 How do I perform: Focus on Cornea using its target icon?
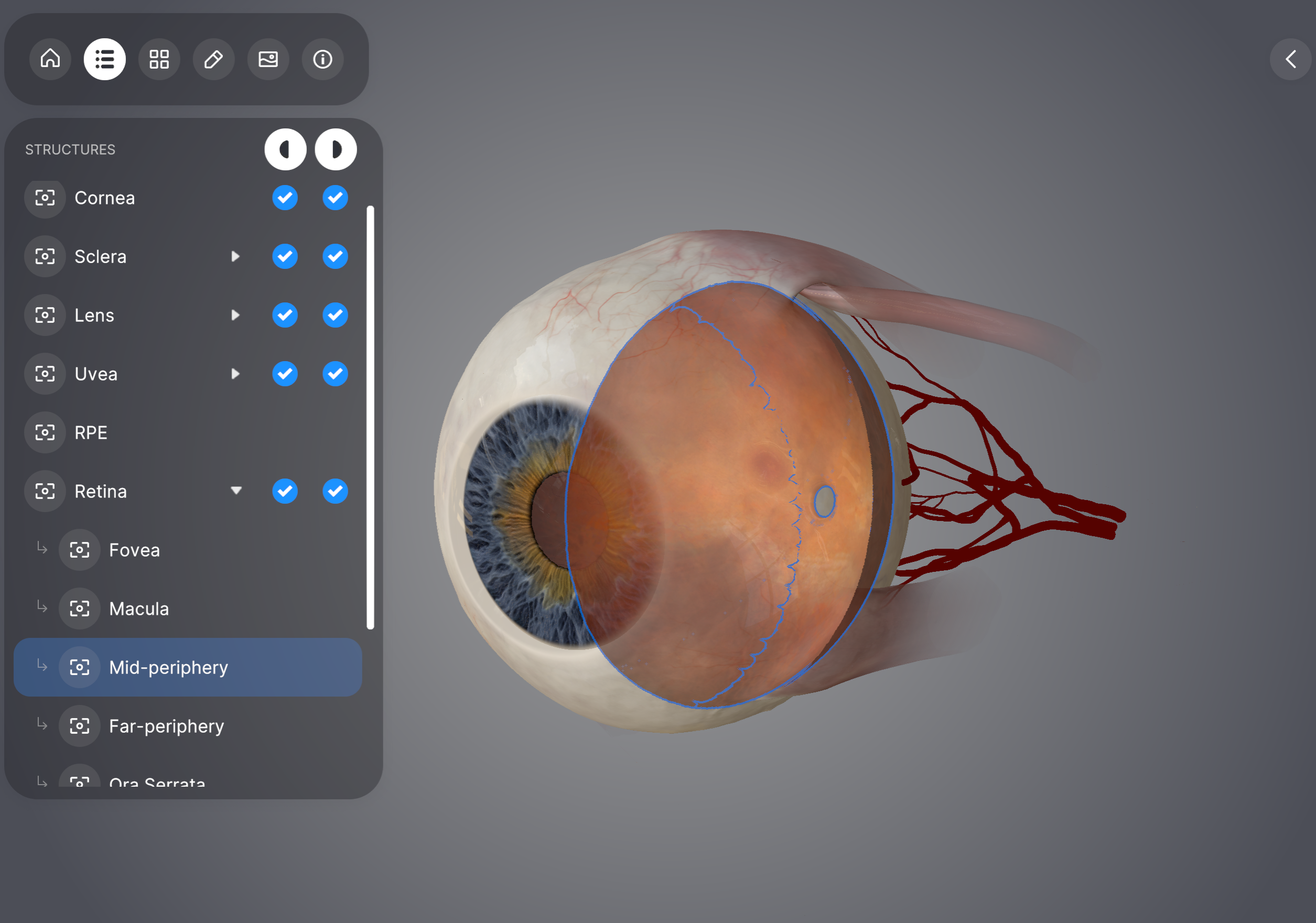click(45, 198)
